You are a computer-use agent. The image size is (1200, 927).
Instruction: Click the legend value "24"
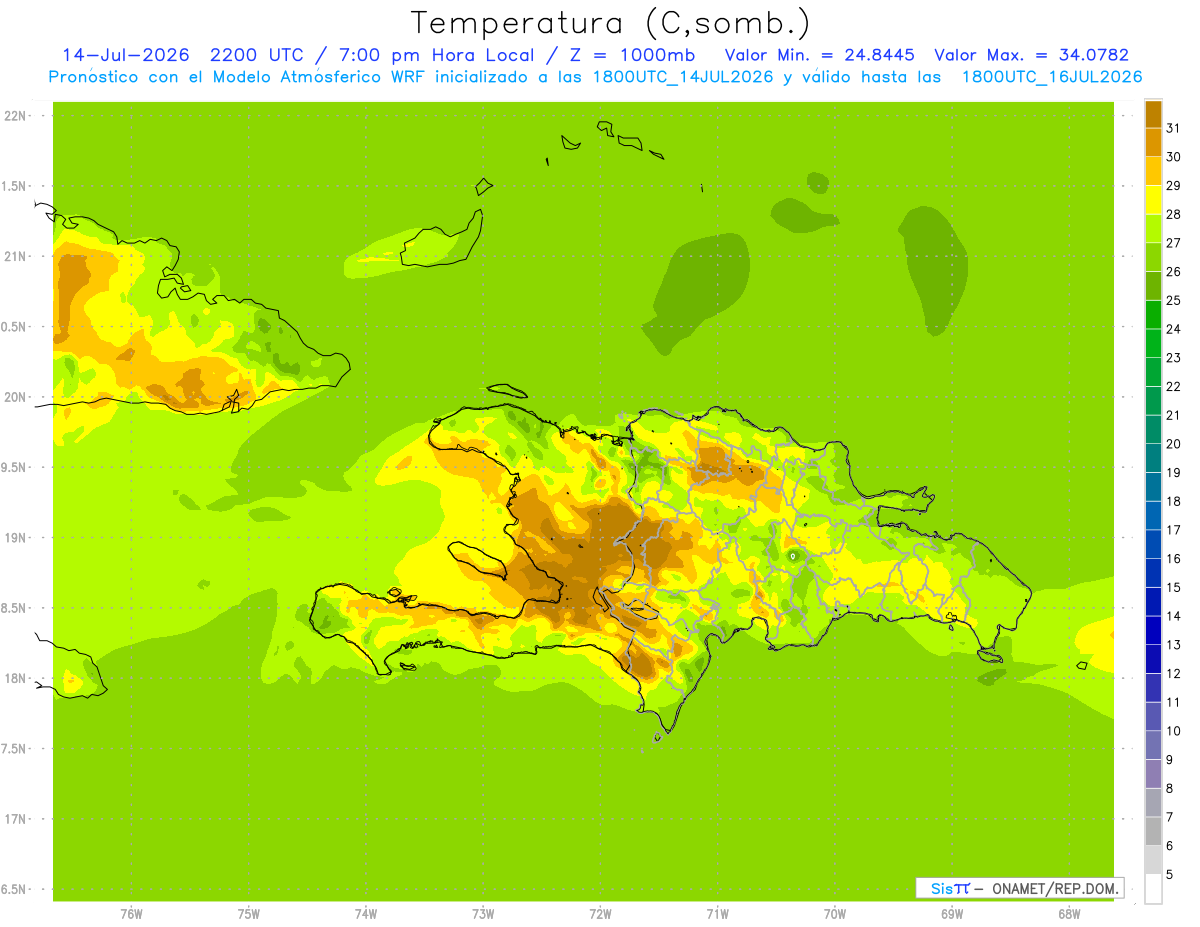click(1173, 329)
